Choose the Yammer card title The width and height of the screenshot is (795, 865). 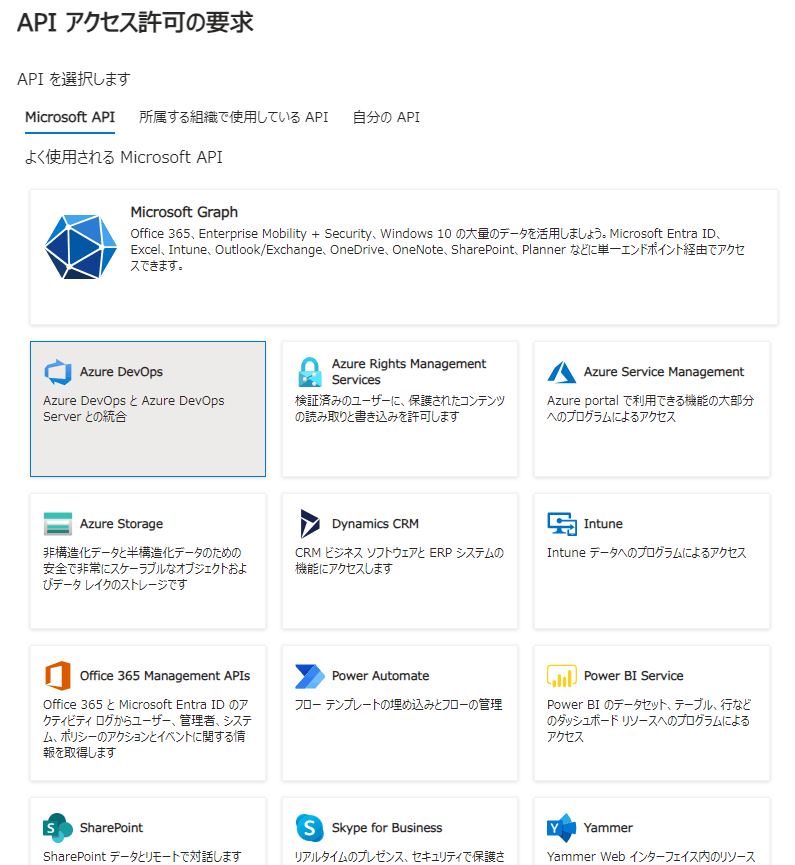tap(609, 827)
